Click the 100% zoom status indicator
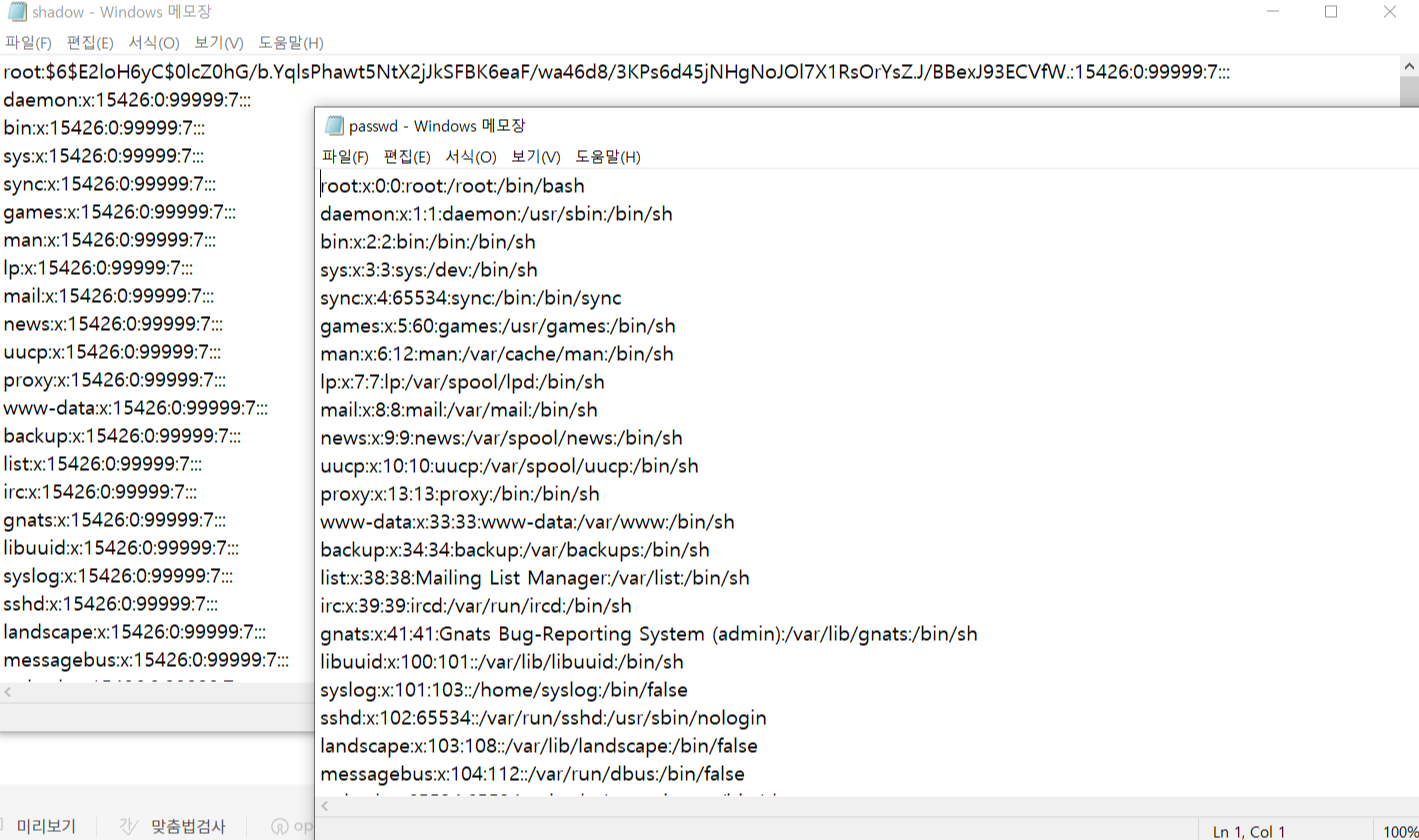 click(1400, 831)
